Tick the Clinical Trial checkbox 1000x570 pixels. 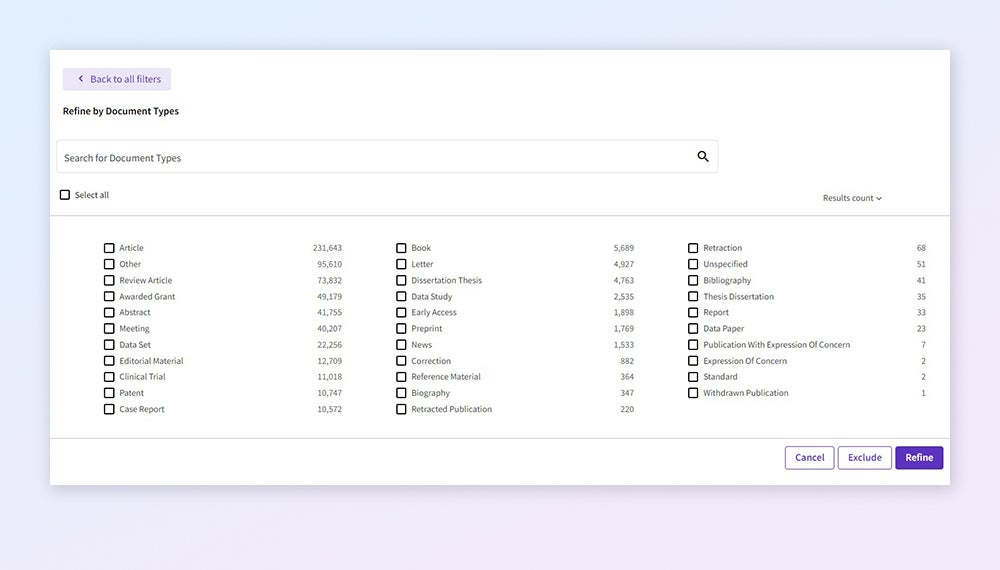[x=109, y=377]
